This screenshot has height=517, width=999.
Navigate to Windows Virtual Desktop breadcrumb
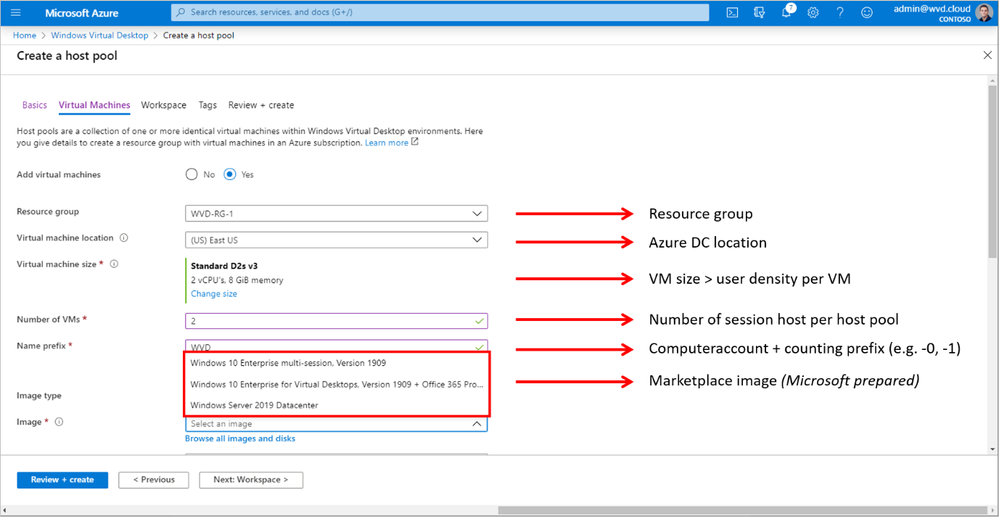[x=99, y=35]
